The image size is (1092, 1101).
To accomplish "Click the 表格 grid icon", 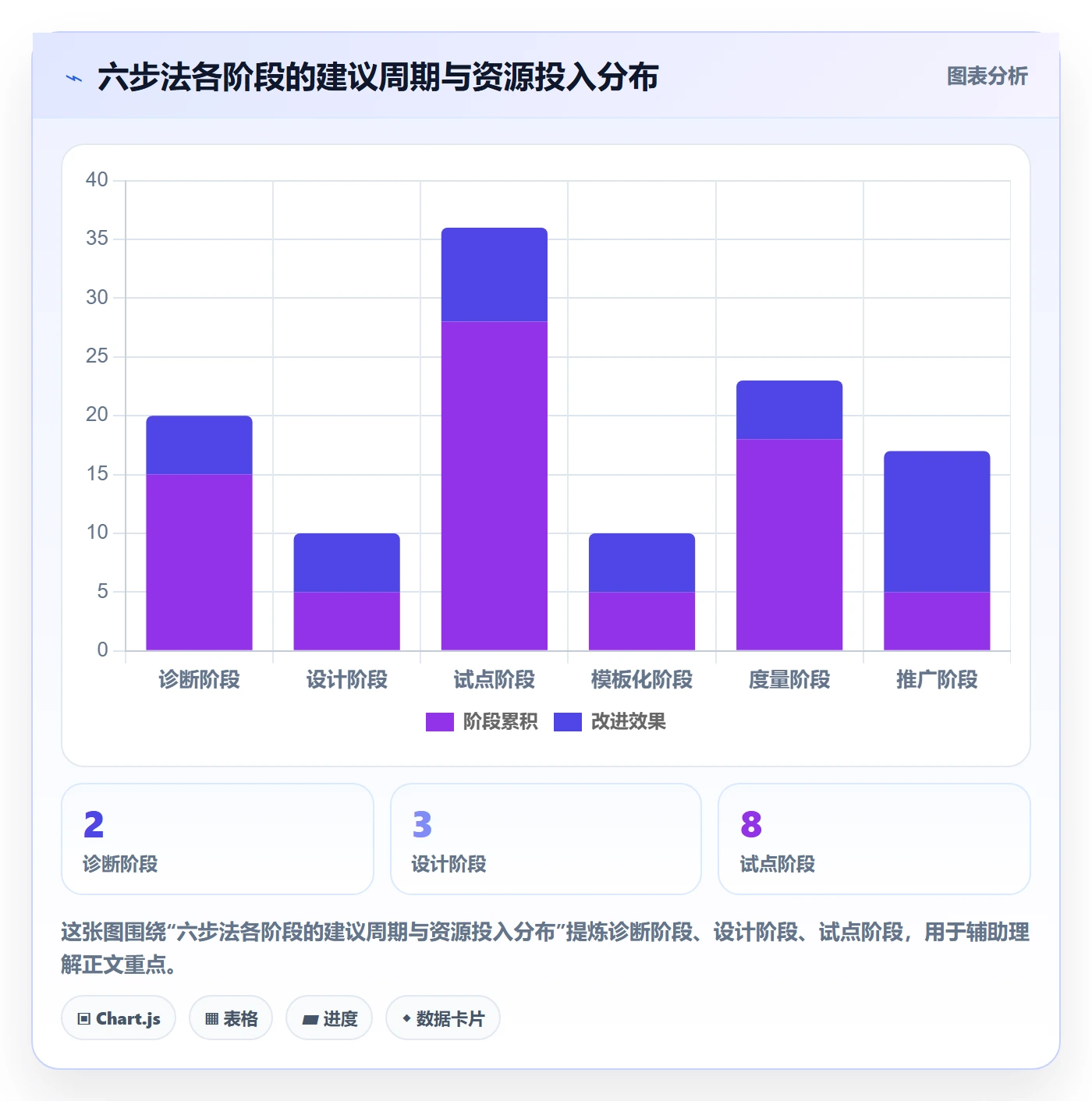I will pyautogui.click(x=211, y=1019).
